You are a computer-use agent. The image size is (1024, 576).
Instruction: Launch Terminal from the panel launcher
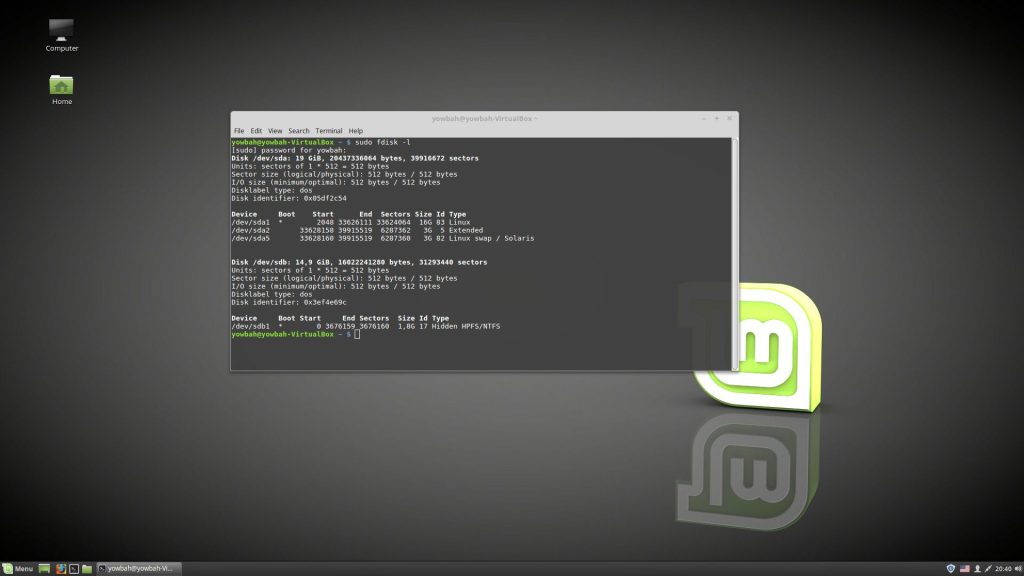73,568
